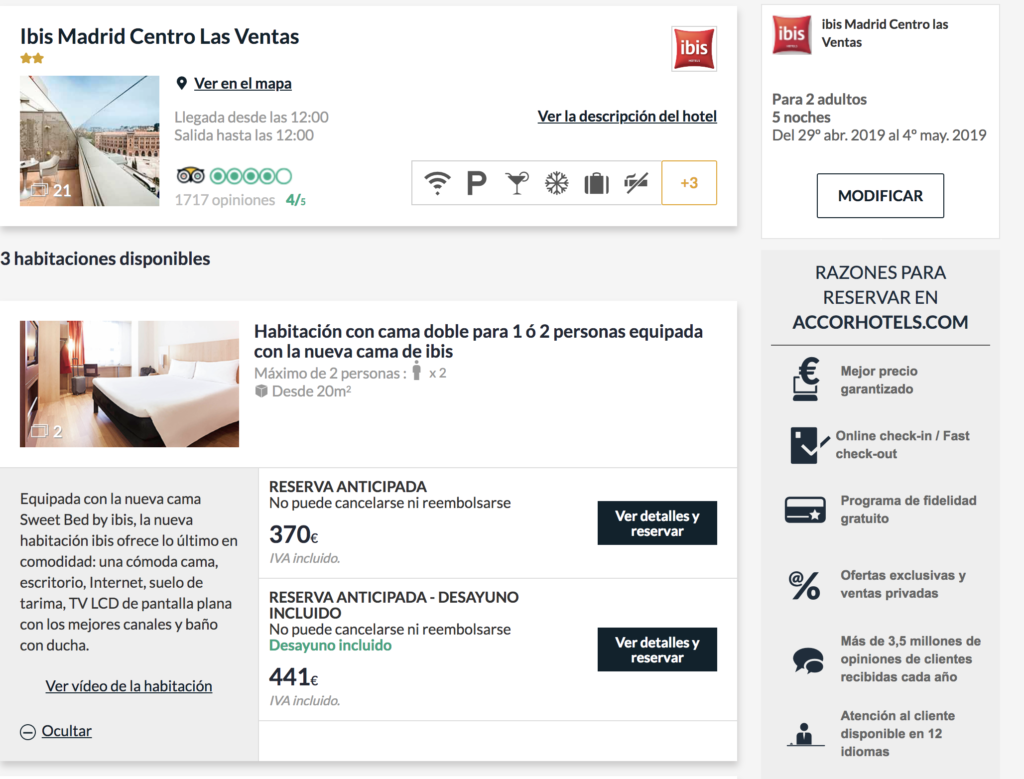Click the customer reviews speech bubble icon
Viewport: 1024px width, 779px height.
point(808,660)
